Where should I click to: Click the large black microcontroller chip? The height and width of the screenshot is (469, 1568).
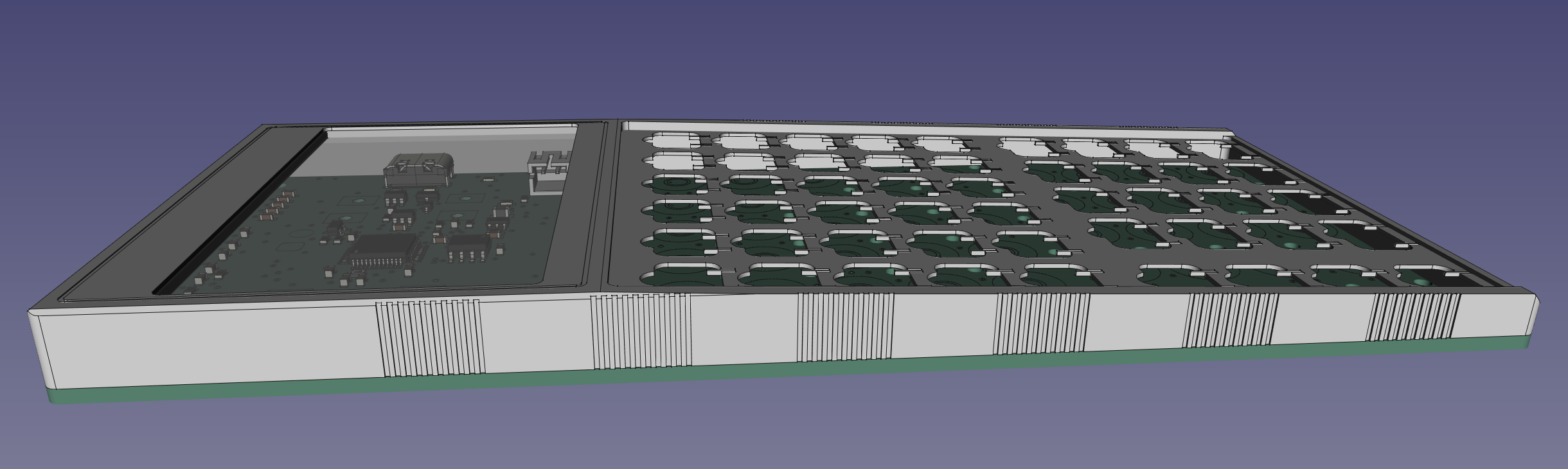coord(380,251)
